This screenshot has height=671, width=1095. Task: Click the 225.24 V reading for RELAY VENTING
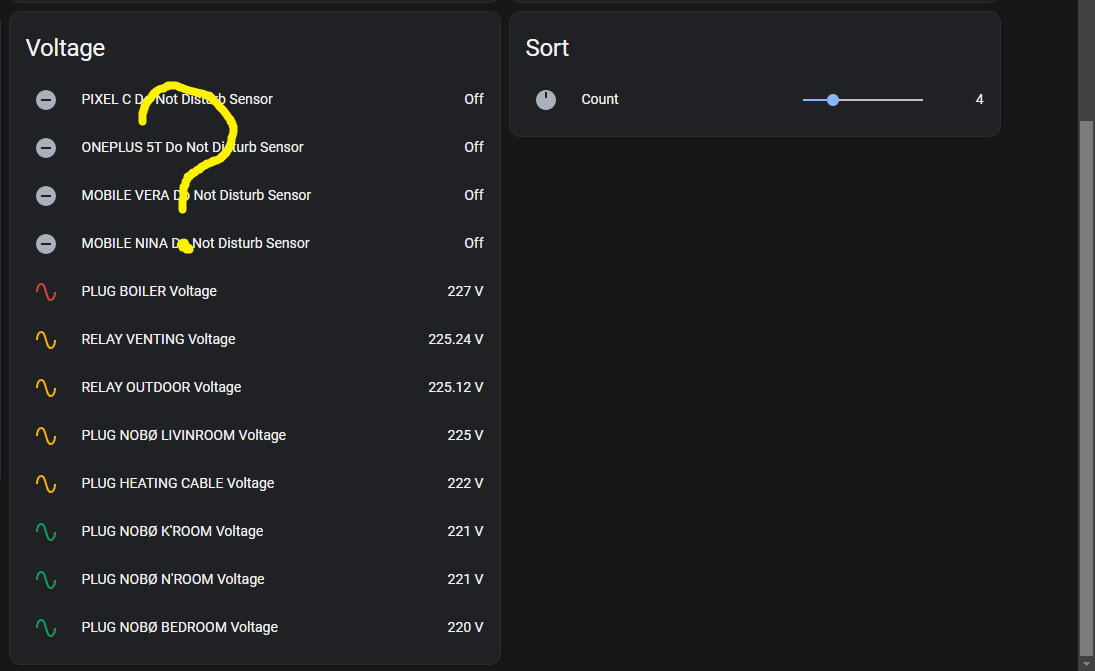(455, 339)
